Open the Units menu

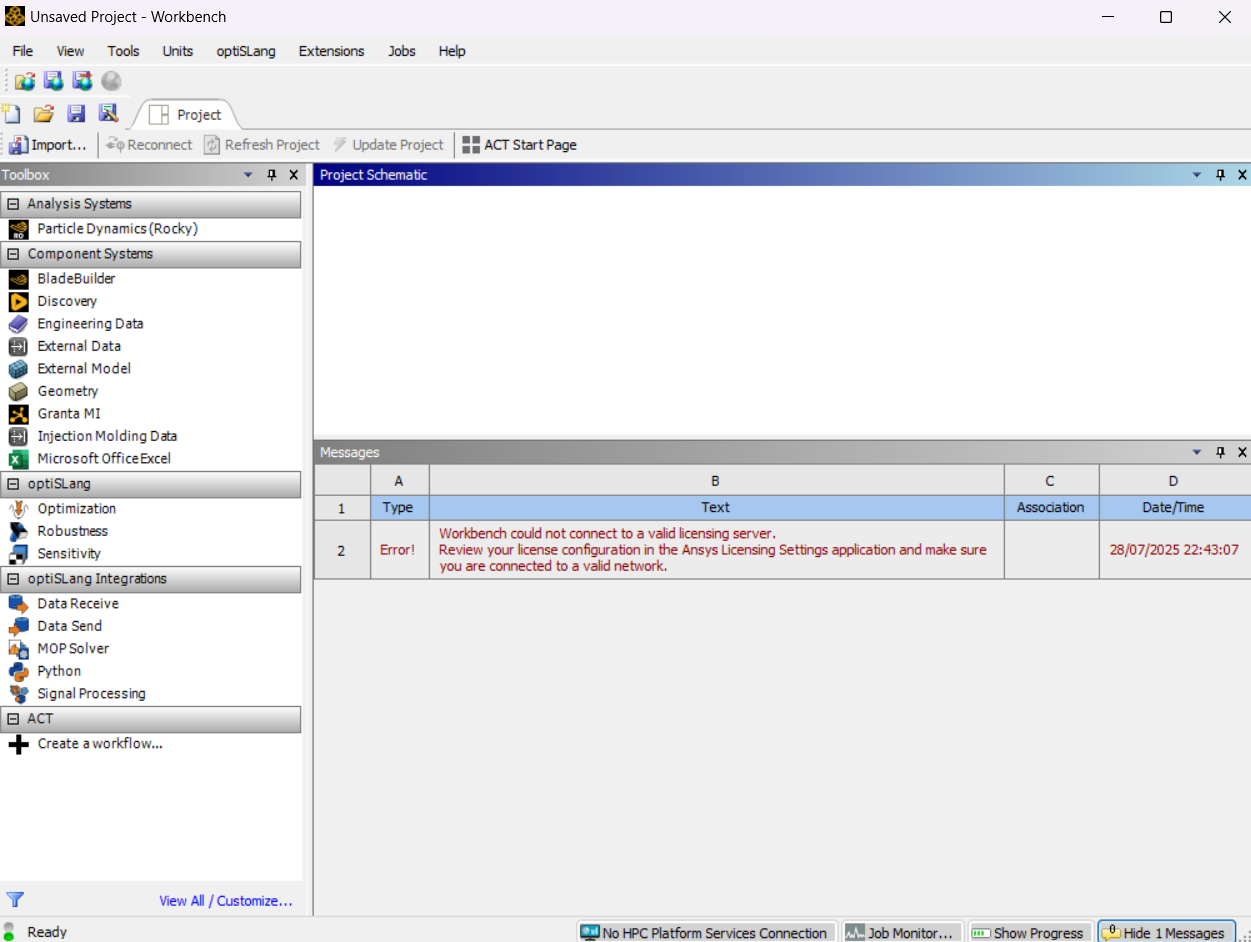point(178,51)
